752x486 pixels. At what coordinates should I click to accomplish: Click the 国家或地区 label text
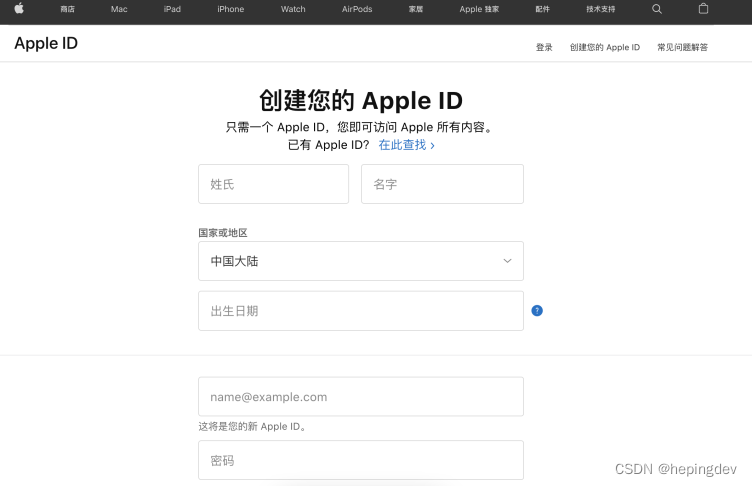pos(223,233)
